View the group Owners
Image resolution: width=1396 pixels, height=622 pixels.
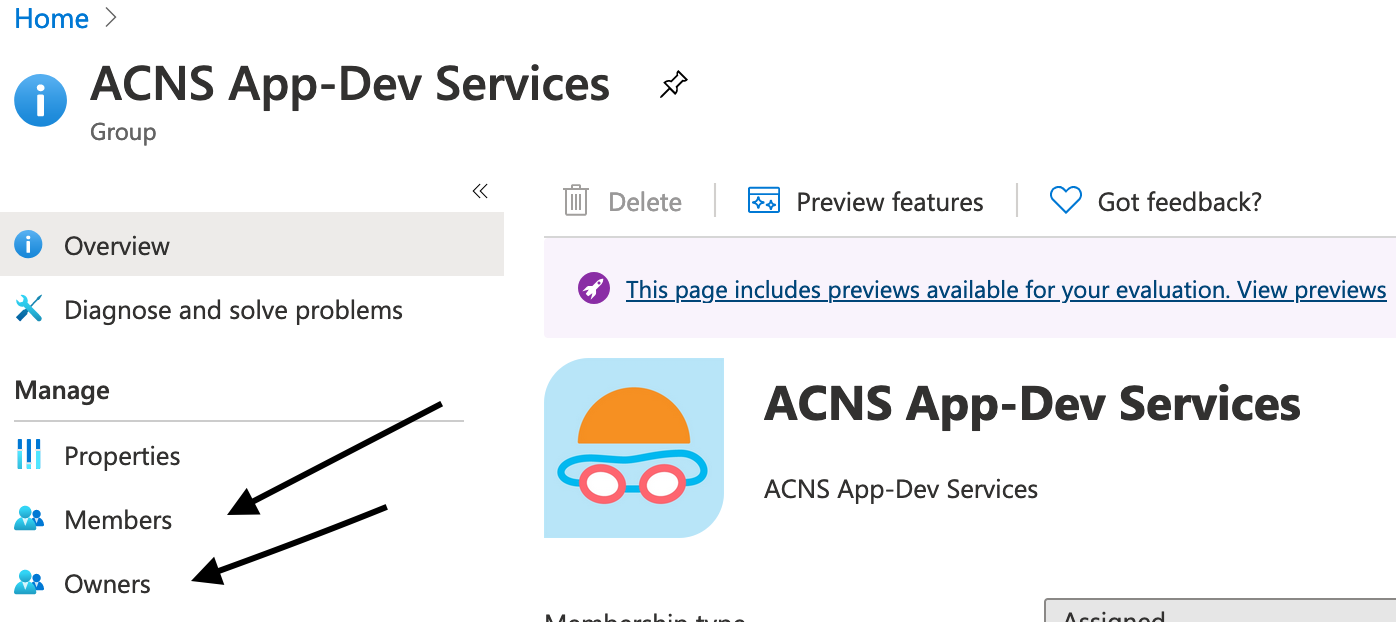(x=107, y=584)
